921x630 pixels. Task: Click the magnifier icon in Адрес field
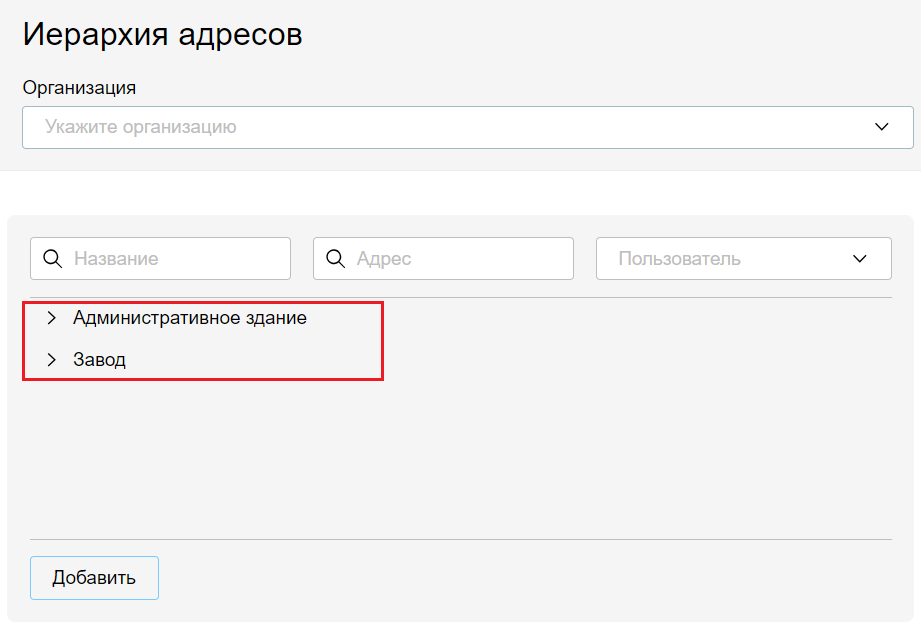pos(336,259)
